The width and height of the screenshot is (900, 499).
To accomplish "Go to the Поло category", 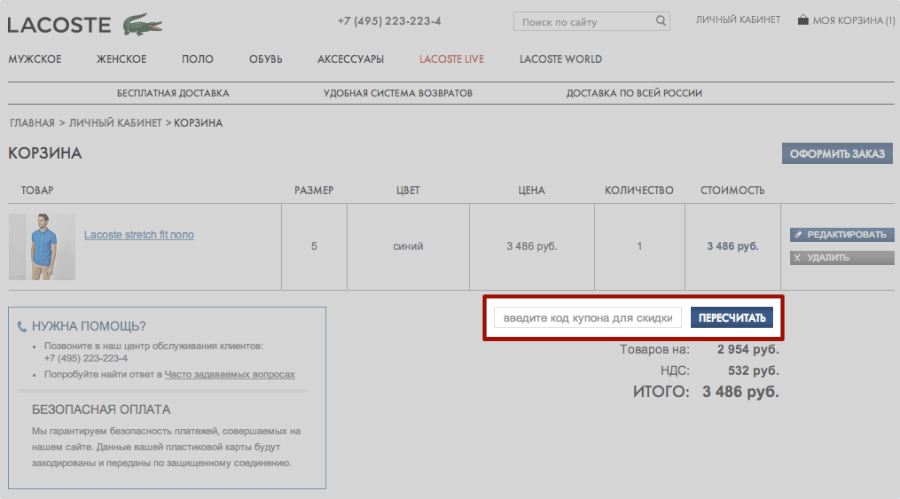I will point(197,59).
